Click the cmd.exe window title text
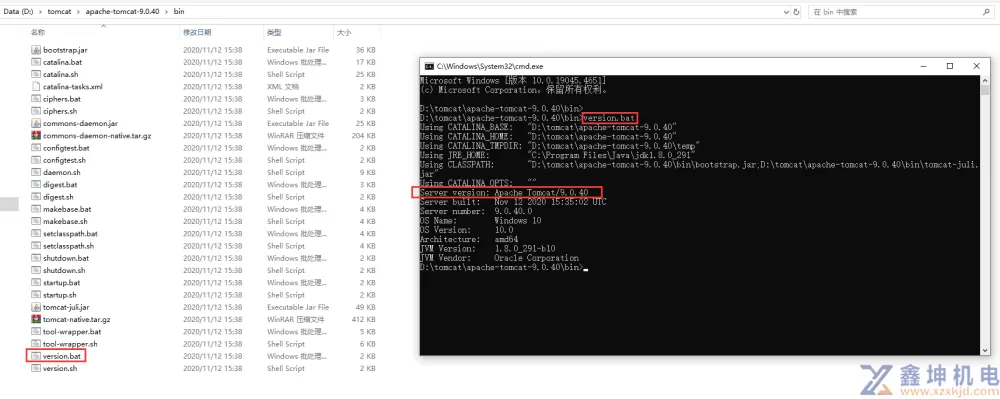This screenshot has height=399, width=1000. pyautogui.click(x=490, y=66)
